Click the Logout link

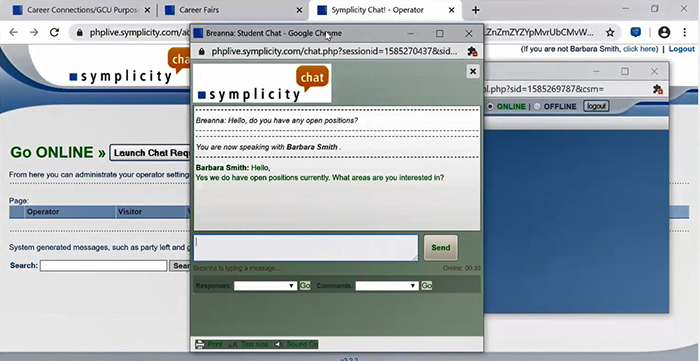coord(681,49)
